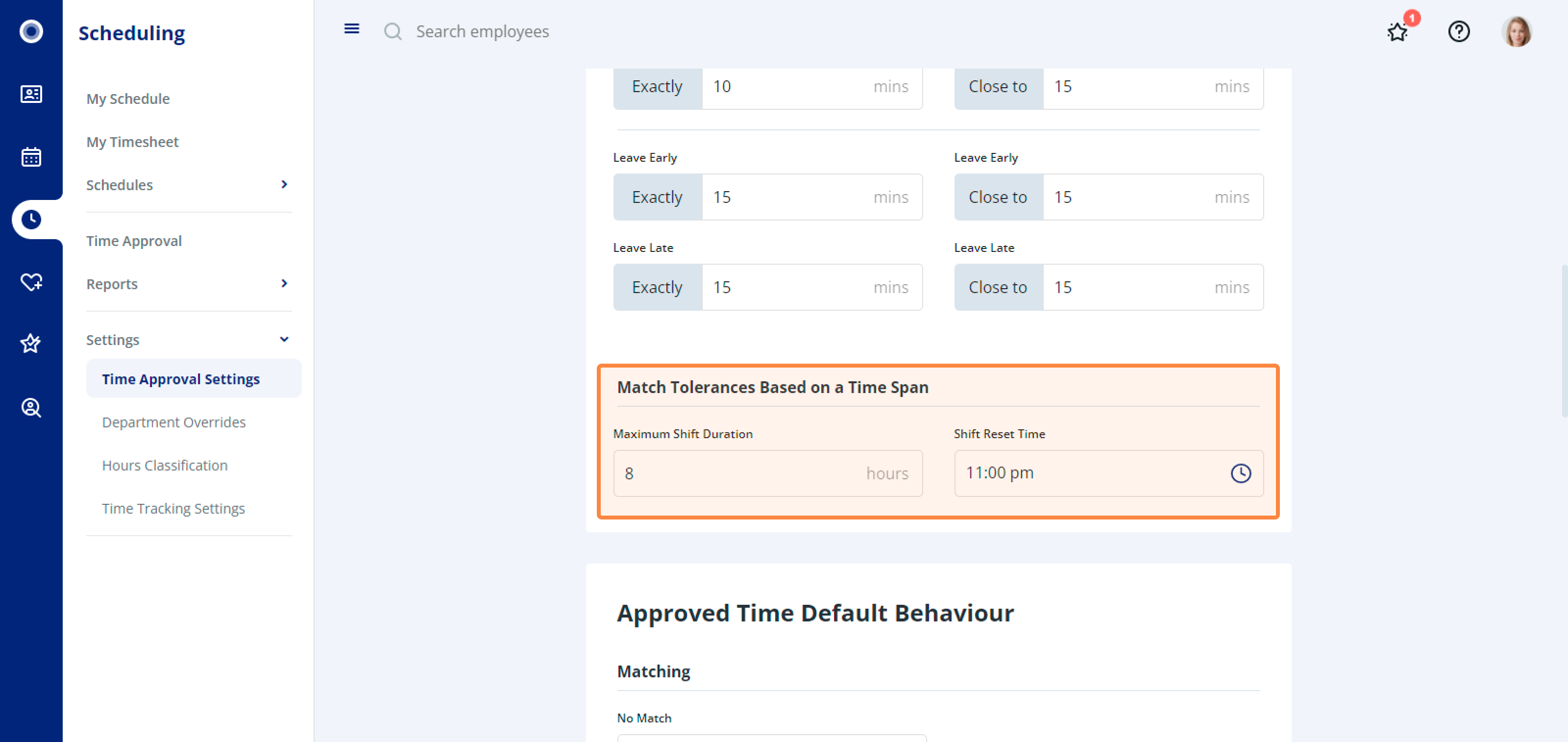The image size is (1568, 742).
Task: Open the star notifications icon
Action: 1397,32
